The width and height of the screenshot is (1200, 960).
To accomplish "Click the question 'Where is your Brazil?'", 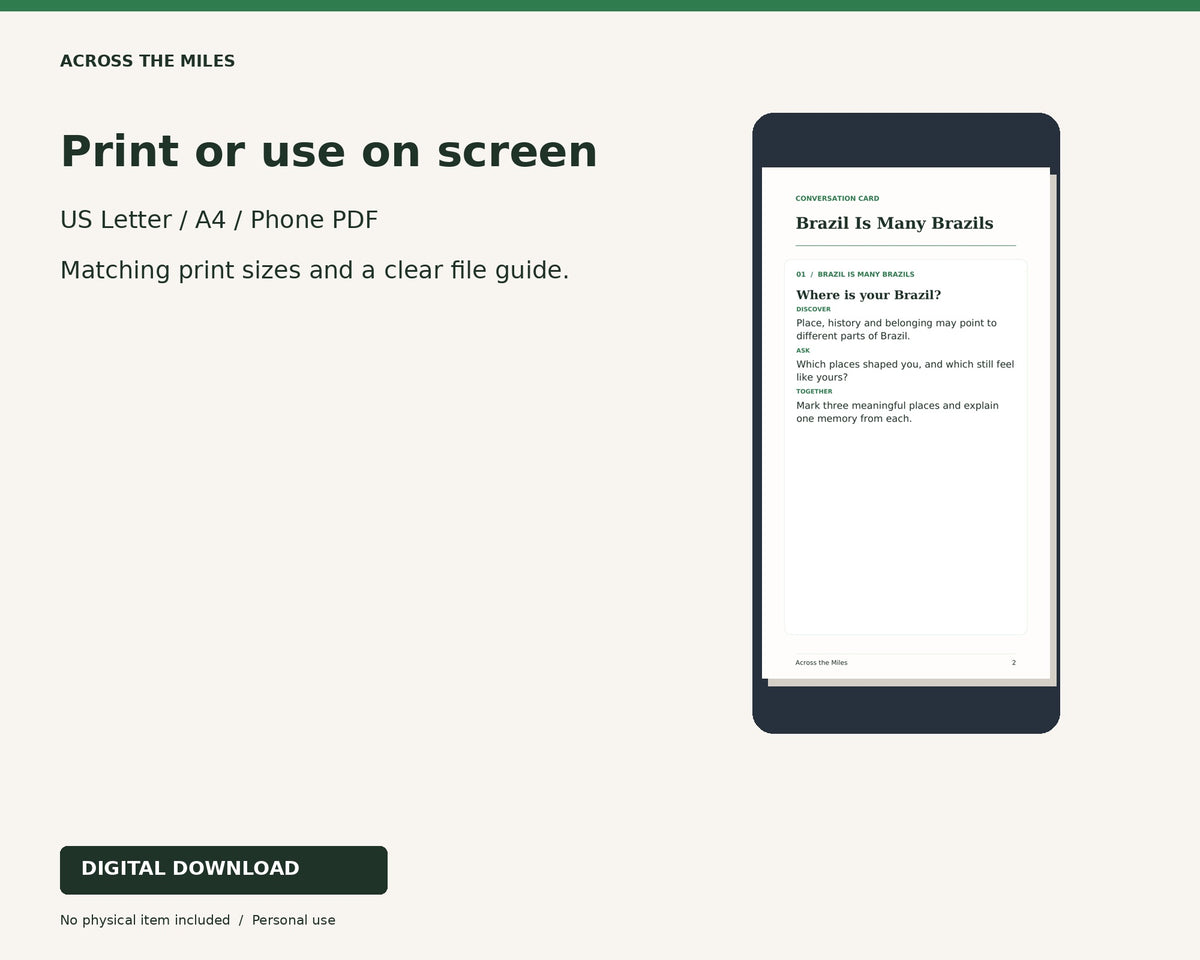I will coord(868,295).
